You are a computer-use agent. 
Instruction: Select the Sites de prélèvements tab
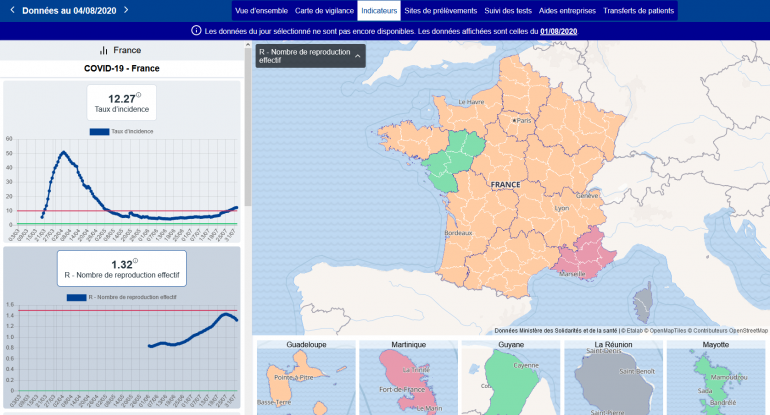point(441,11)
